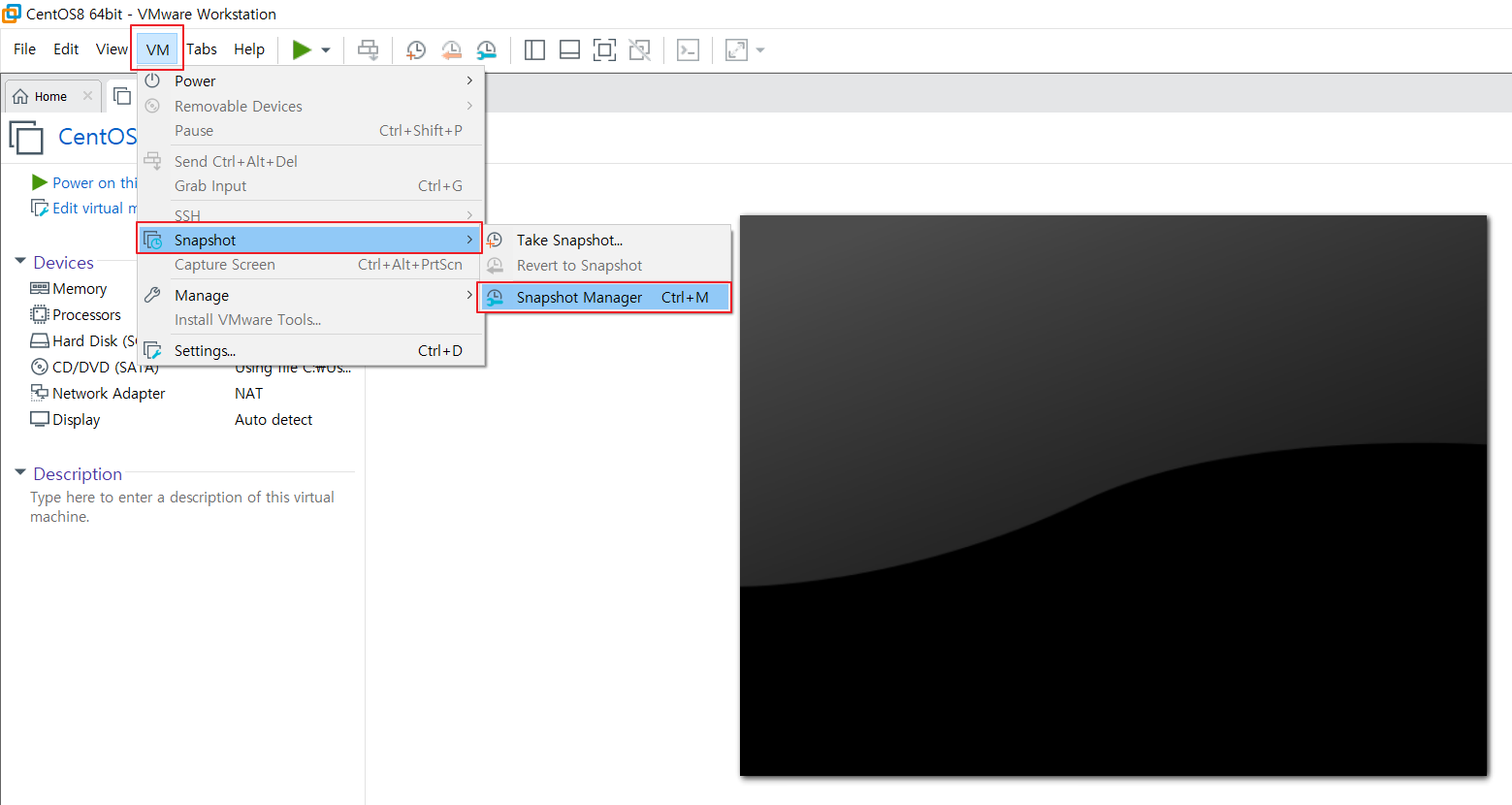The width and height of the screenshot is (1512, 805).
Task: Click the Unity mode toolbar icon
Action: click(640, 50)
